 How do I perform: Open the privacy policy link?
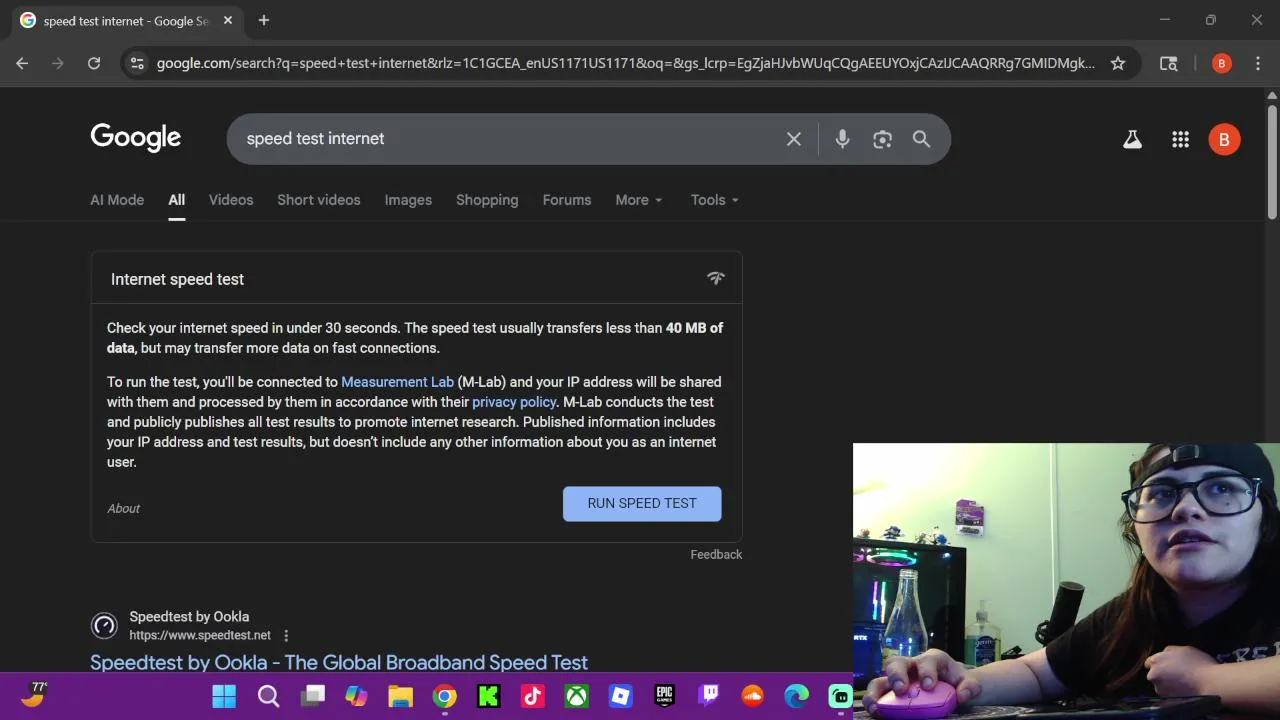(514, 402)
